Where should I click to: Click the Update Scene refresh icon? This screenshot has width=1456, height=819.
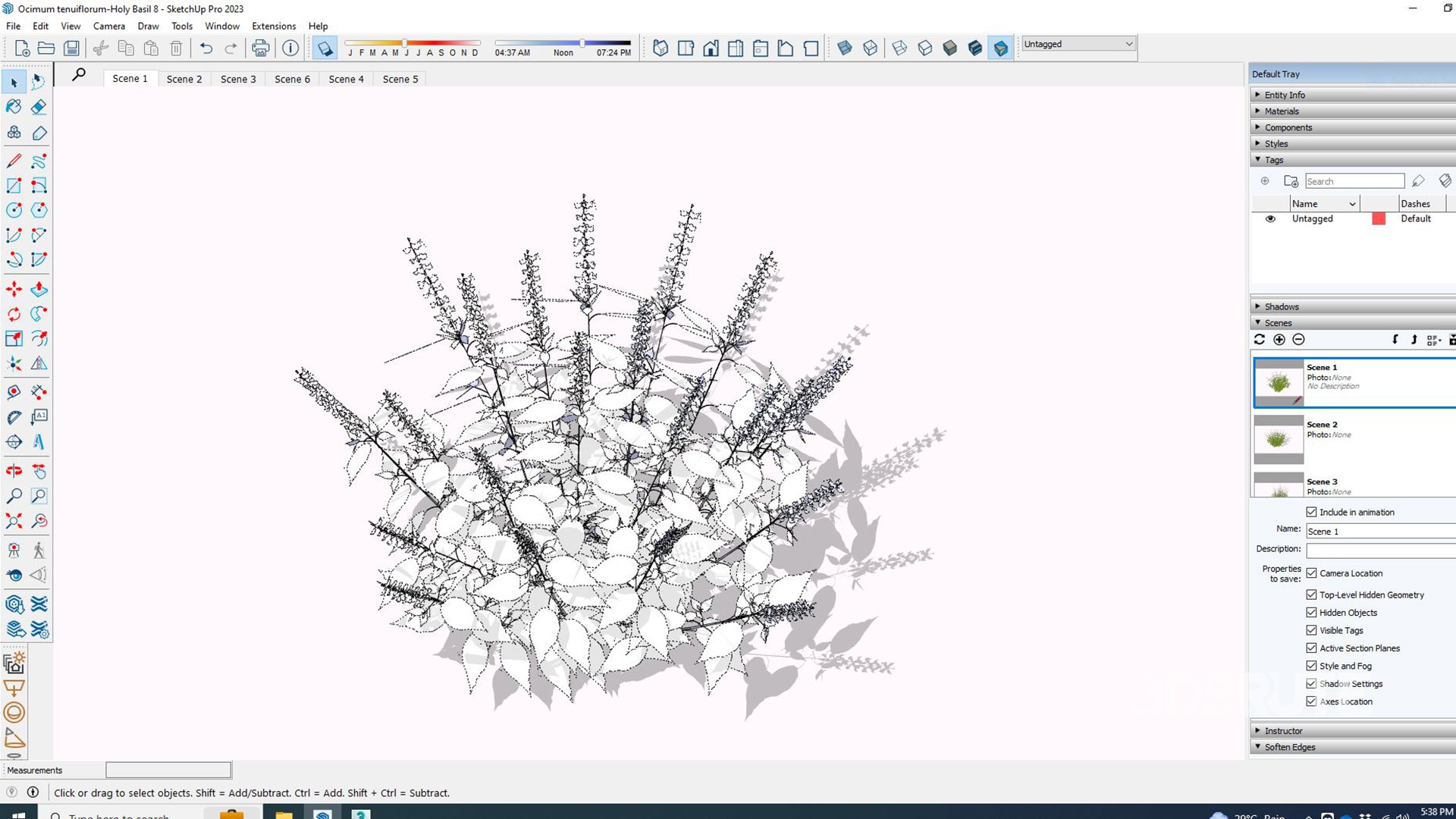(x=1260, y=340)
